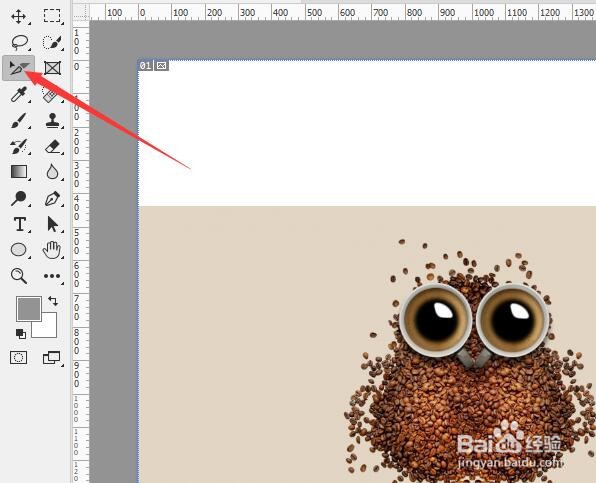Screen dimensions: 596x483
Task: Select the Frame tool
Action: pyautogui.click(x=52, y=68)
